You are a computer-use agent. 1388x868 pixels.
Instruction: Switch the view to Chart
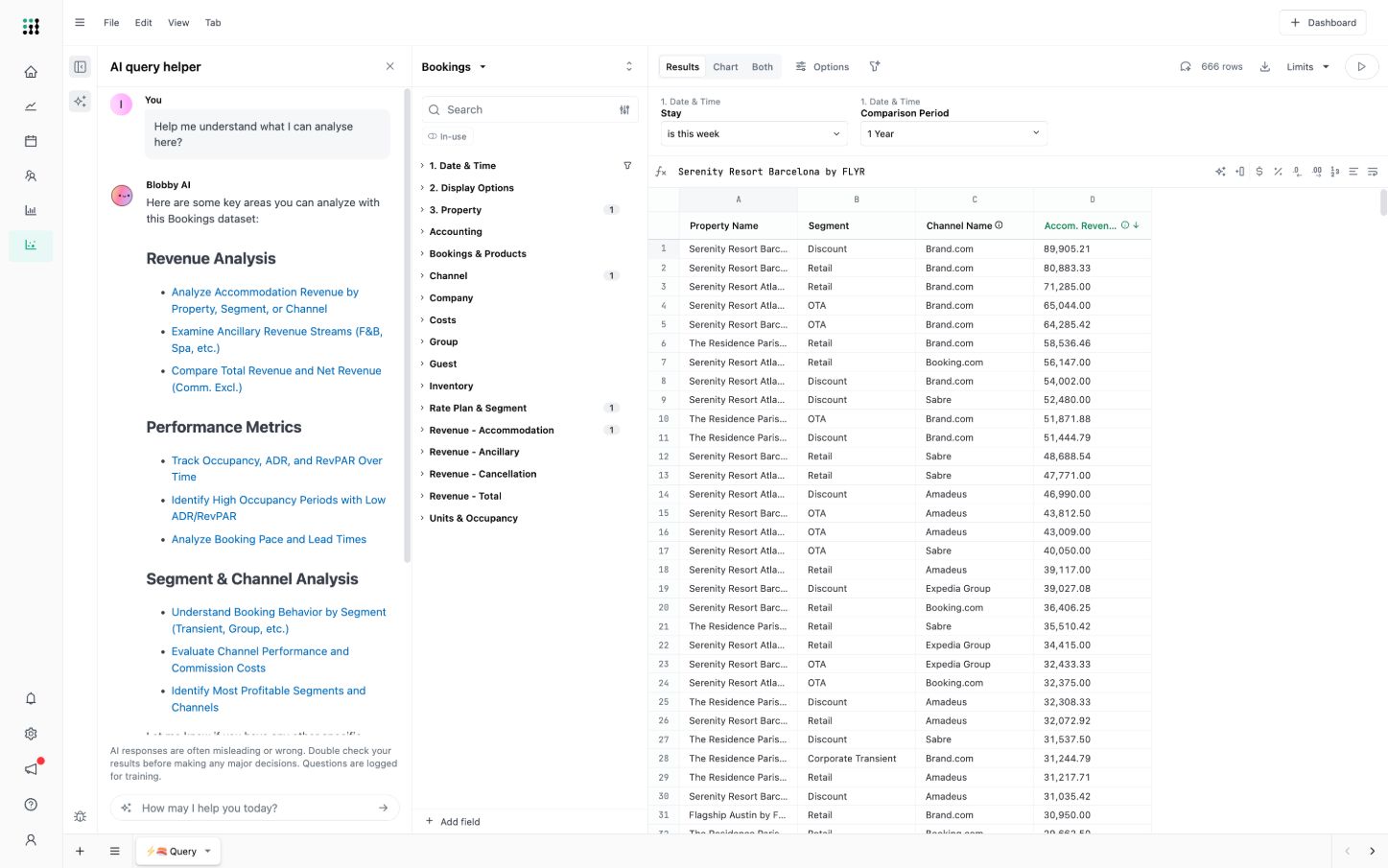pos(725,67)
